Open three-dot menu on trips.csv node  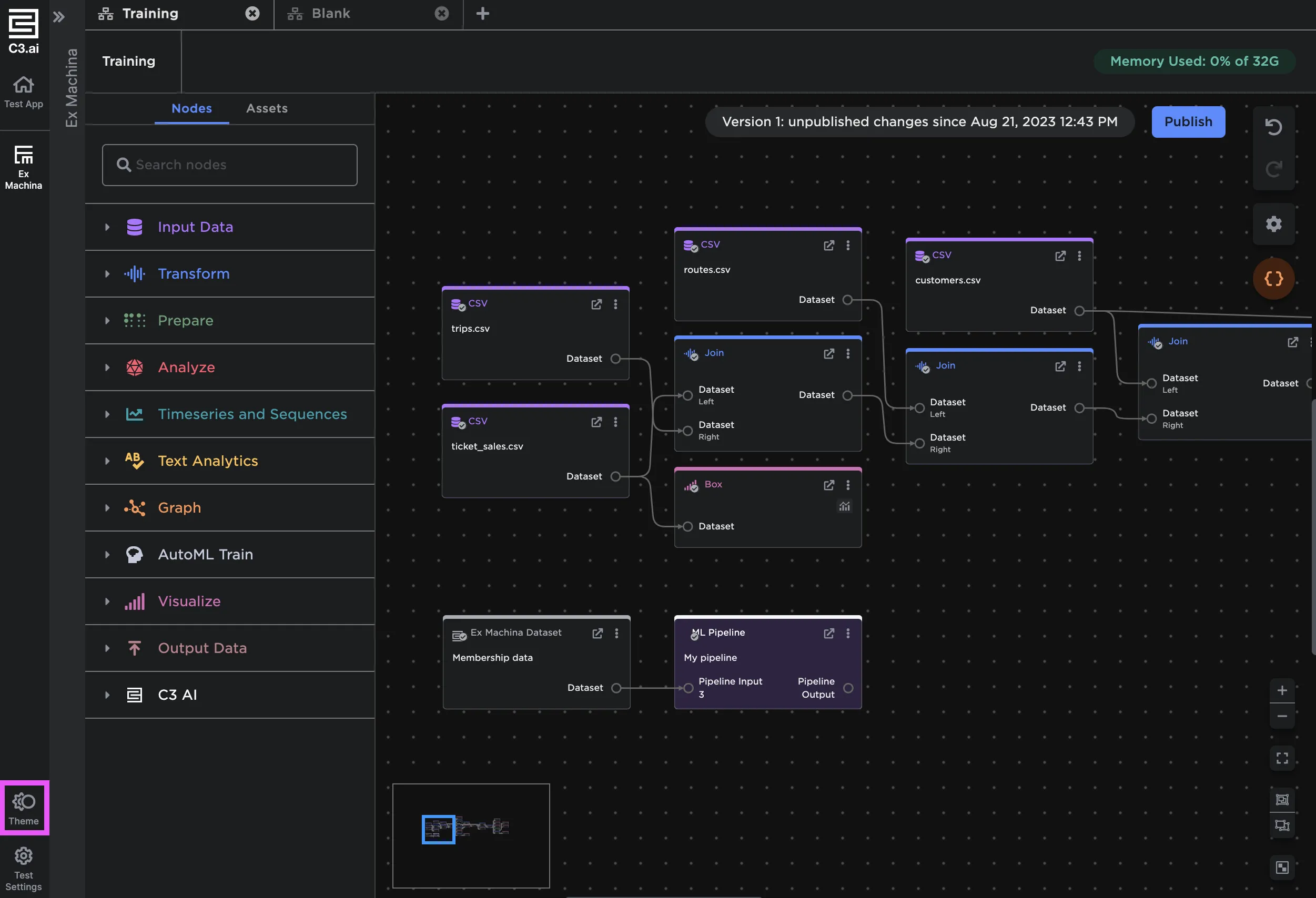click(615, 304)
